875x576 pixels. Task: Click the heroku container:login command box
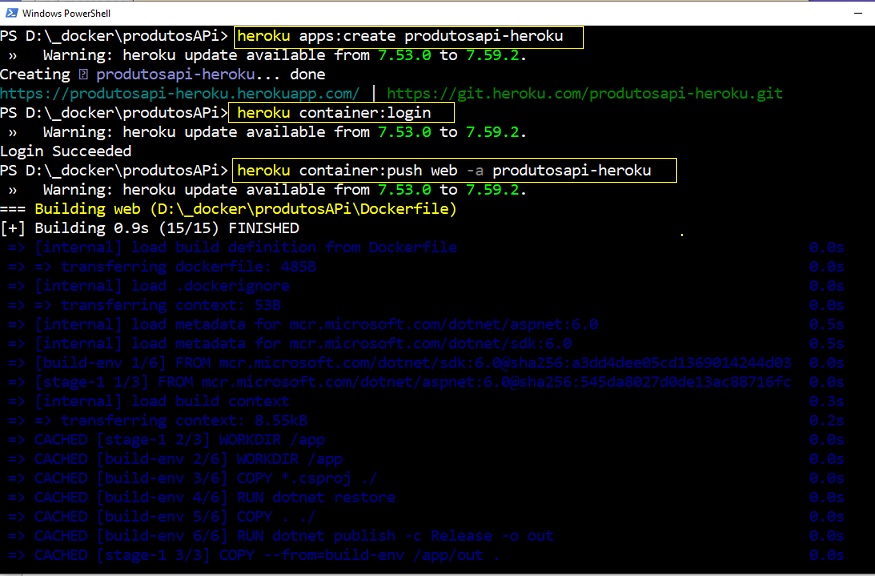click(344, 112)
